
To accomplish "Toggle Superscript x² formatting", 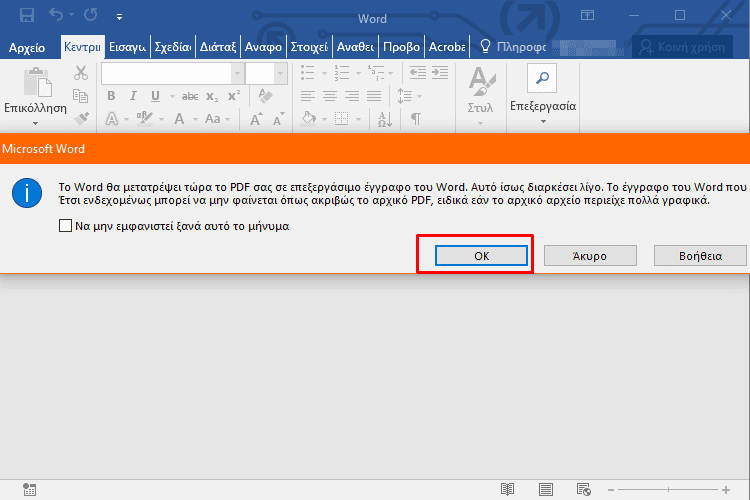I will point(233,96).
